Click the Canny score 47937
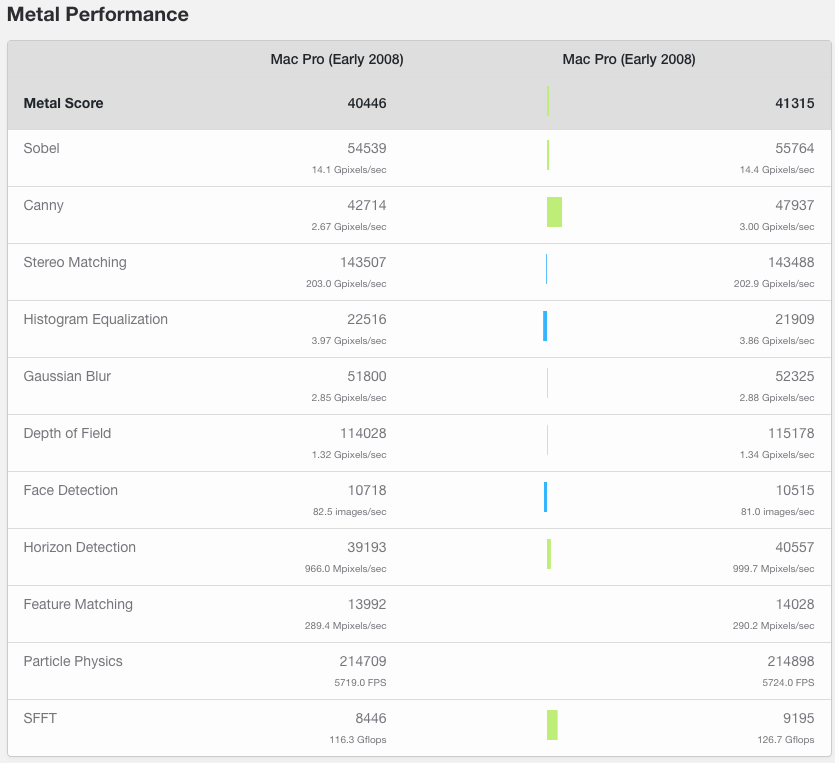This screenshot has height=763, width=835. pyautogui.click(x=795, y=206)
